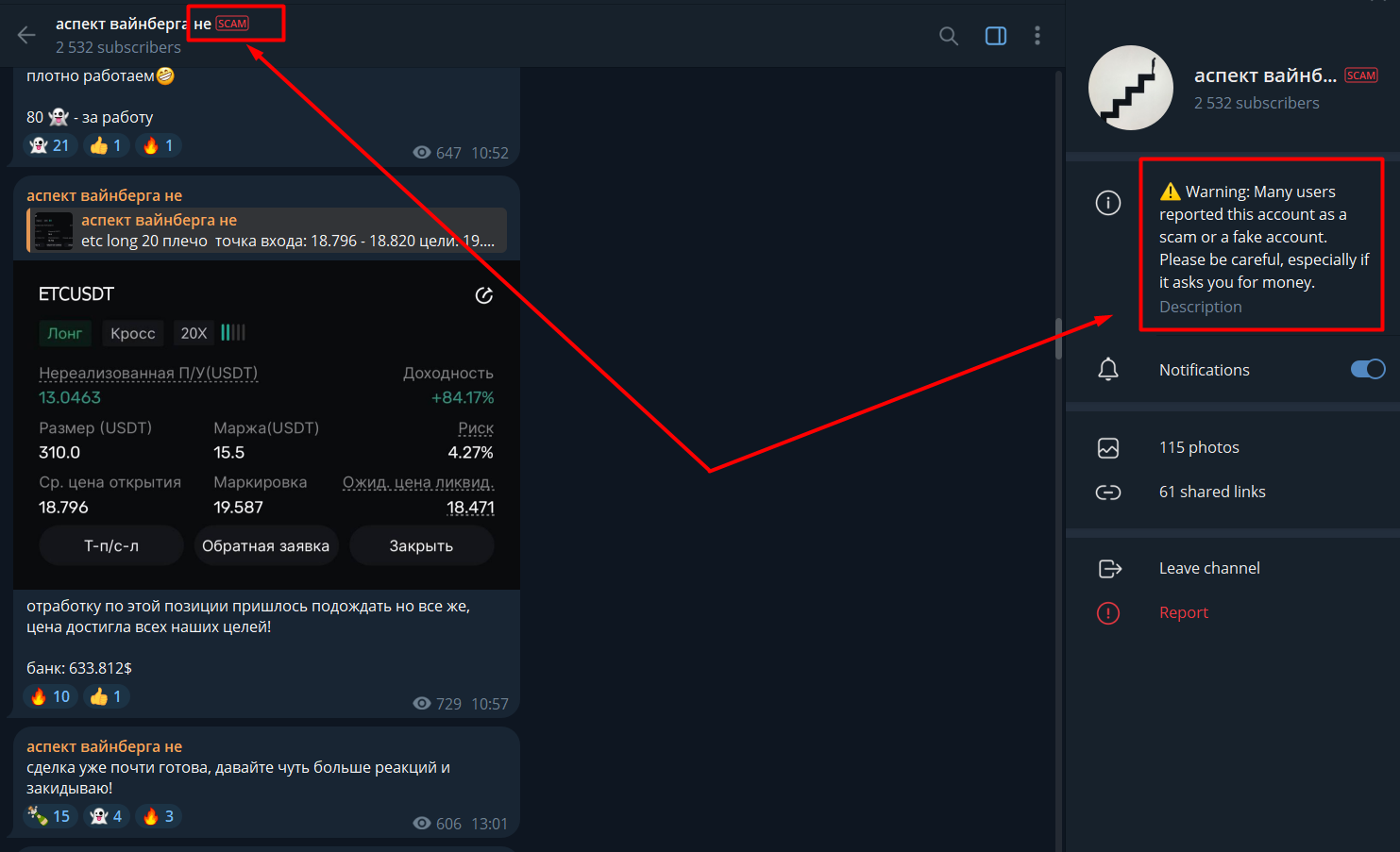Click fire reaction on 10:52 message
This screenshot has width=1400, height=852.
coord(159,145)
